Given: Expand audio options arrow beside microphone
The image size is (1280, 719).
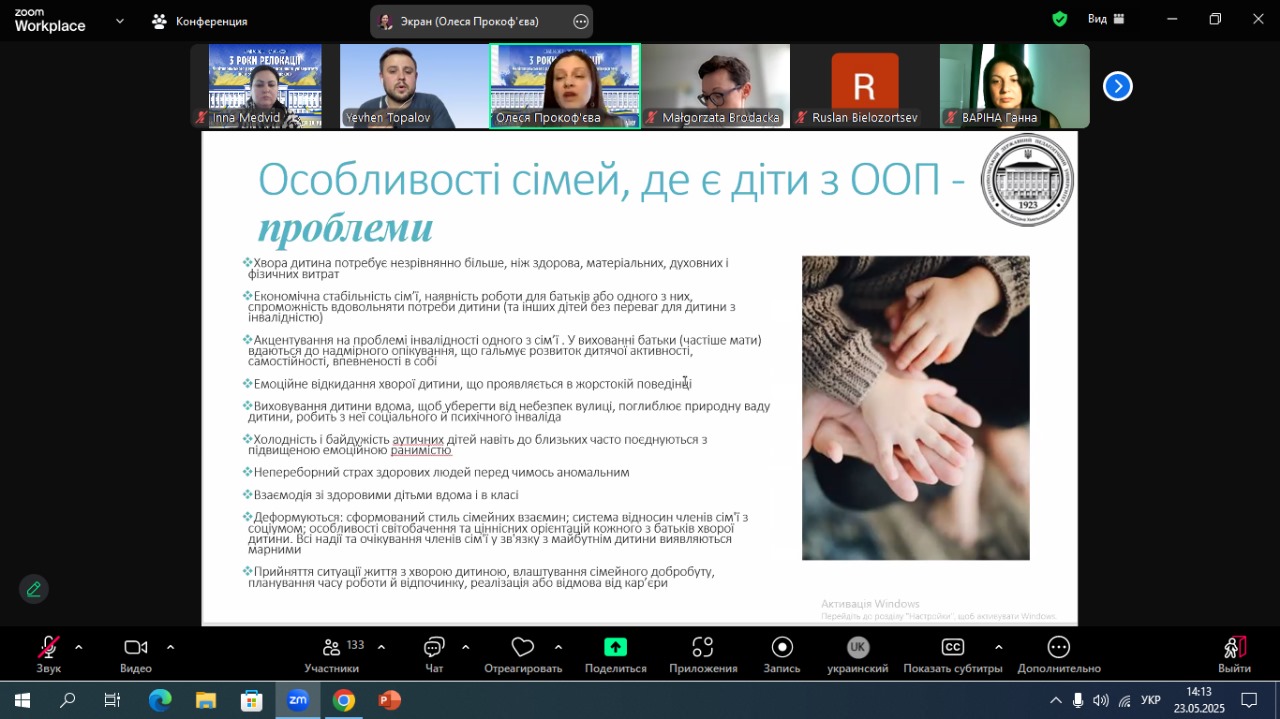Looking at the screenshot, I should pyautogui.click(x=79, y=647).
